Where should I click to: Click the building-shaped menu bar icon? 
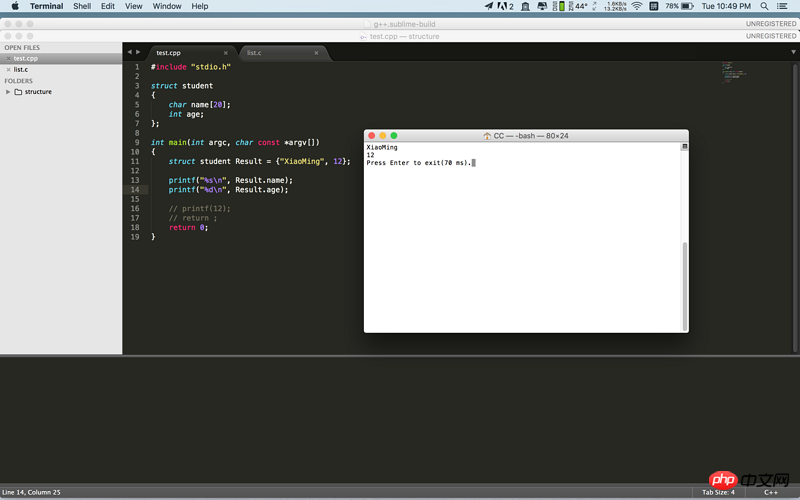525,6
